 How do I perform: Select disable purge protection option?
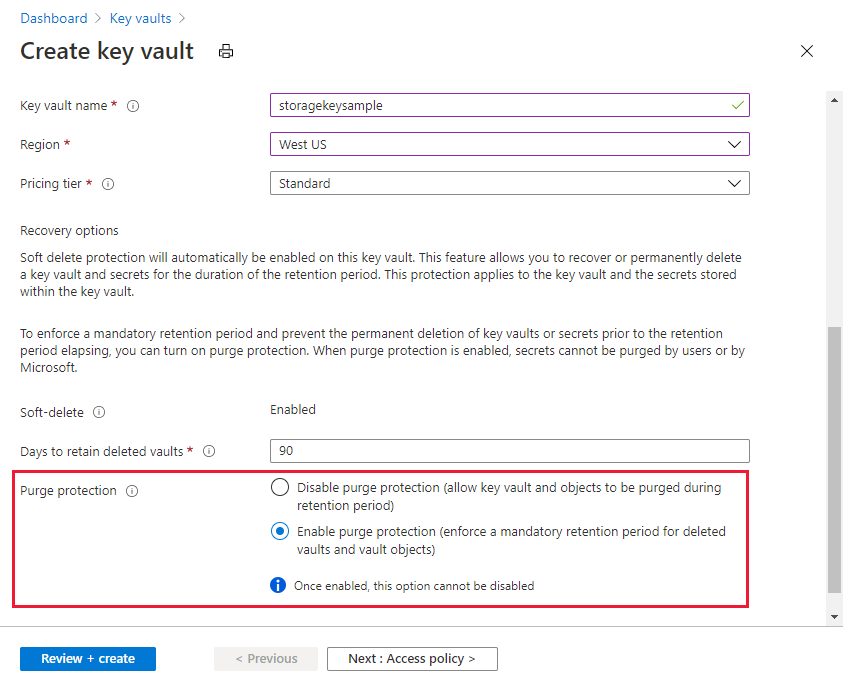coord(280,487)
